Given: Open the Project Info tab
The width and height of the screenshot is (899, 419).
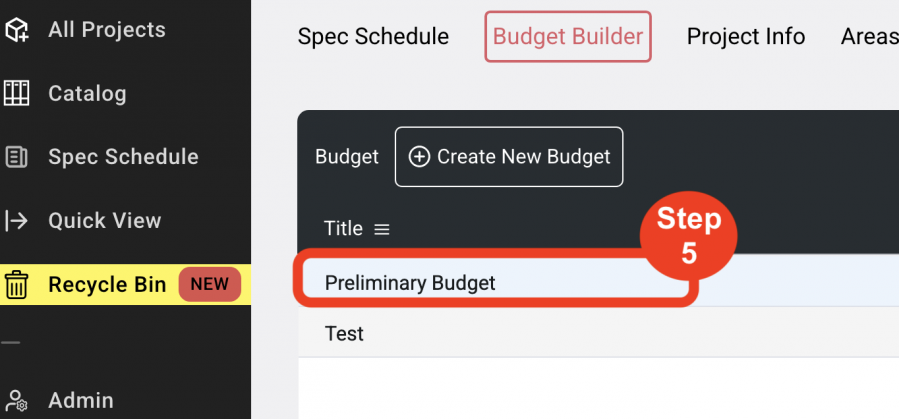Looking at the screenshot, I should click(746, 37).
